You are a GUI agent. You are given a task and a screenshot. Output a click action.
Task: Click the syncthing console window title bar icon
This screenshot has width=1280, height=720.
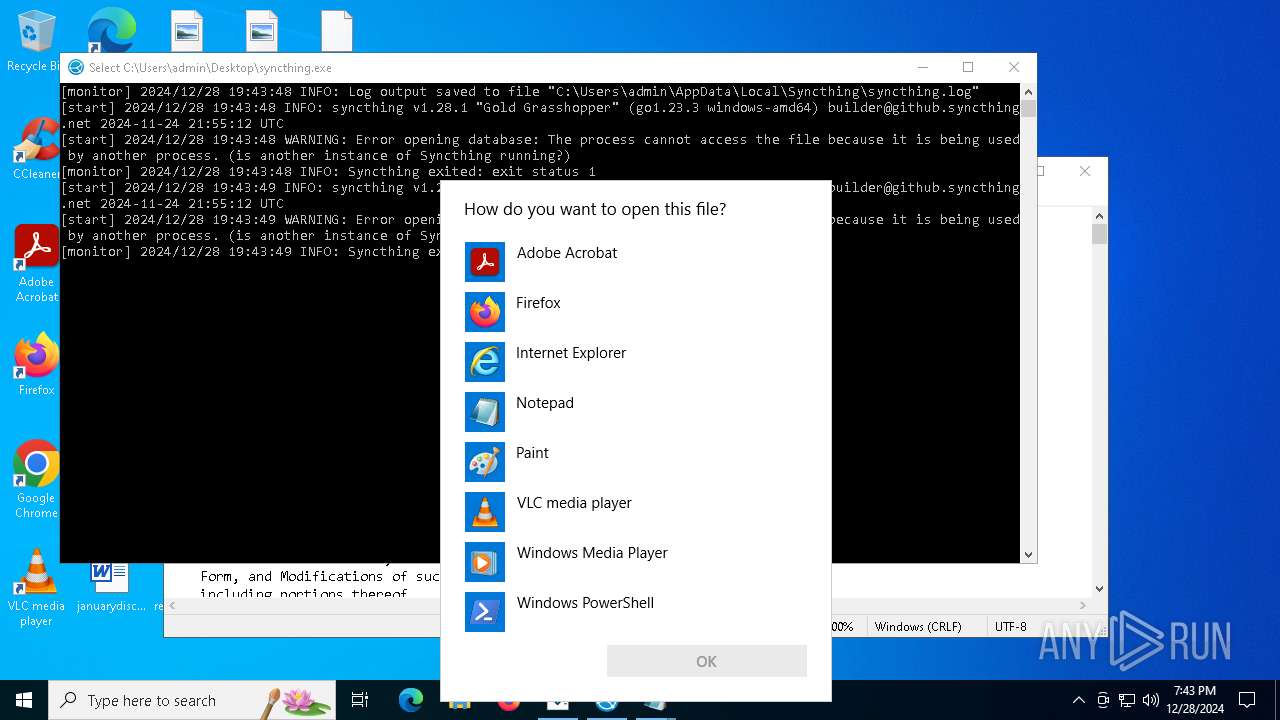pyautogui.click(x=76, y=67)
